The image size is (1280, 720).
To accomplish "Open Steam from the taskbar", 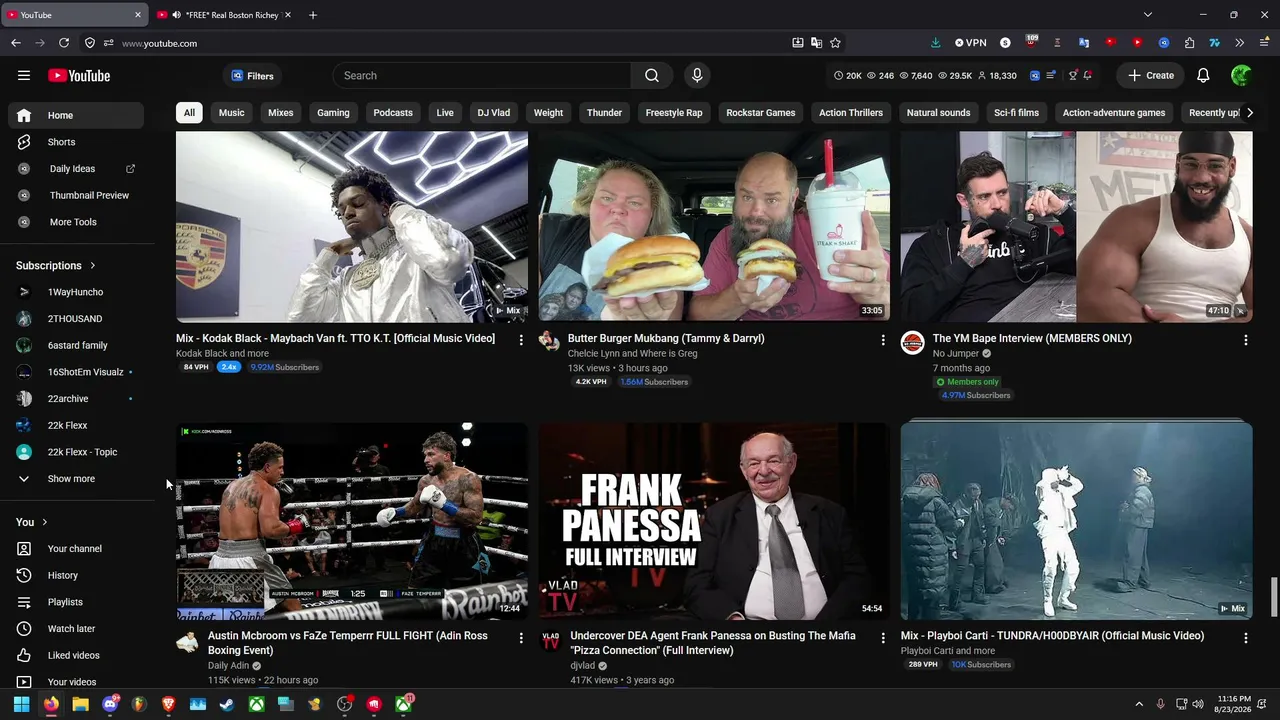I will (227, 704).
